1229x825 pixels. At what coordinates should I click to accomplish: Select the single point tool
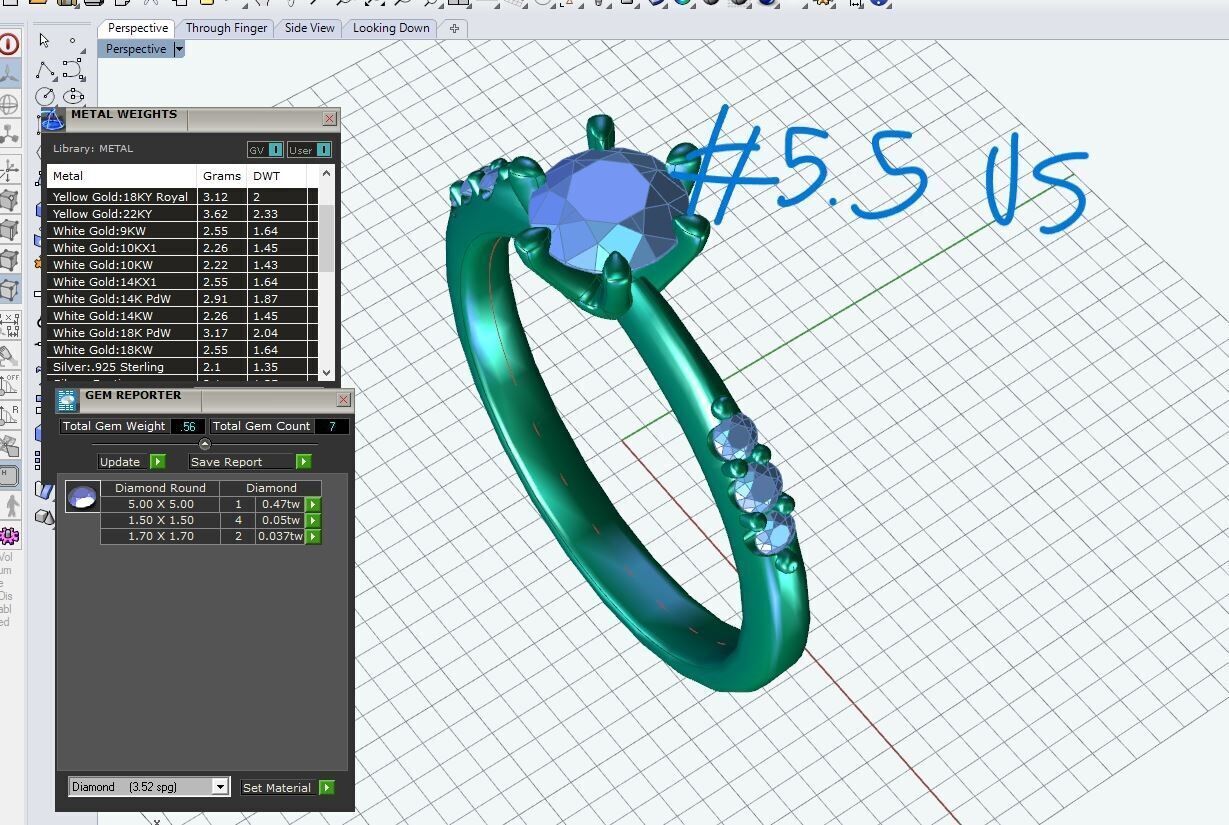pos(73,41)
